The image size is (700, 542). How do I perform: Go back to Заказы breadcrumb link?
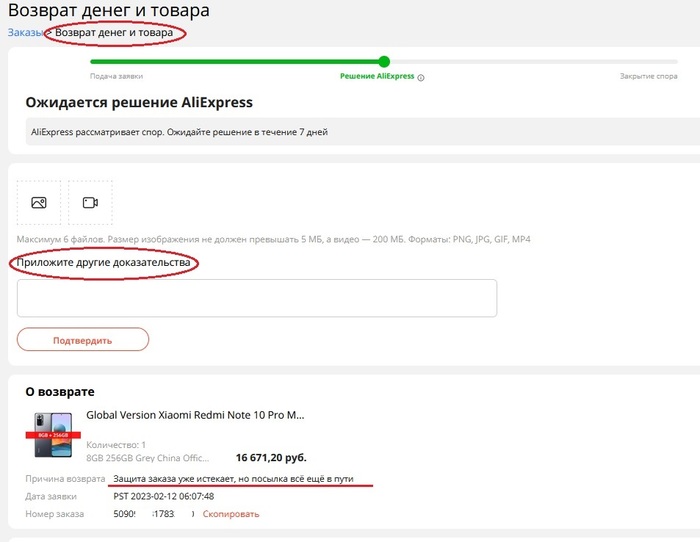(x=25, y=33)
